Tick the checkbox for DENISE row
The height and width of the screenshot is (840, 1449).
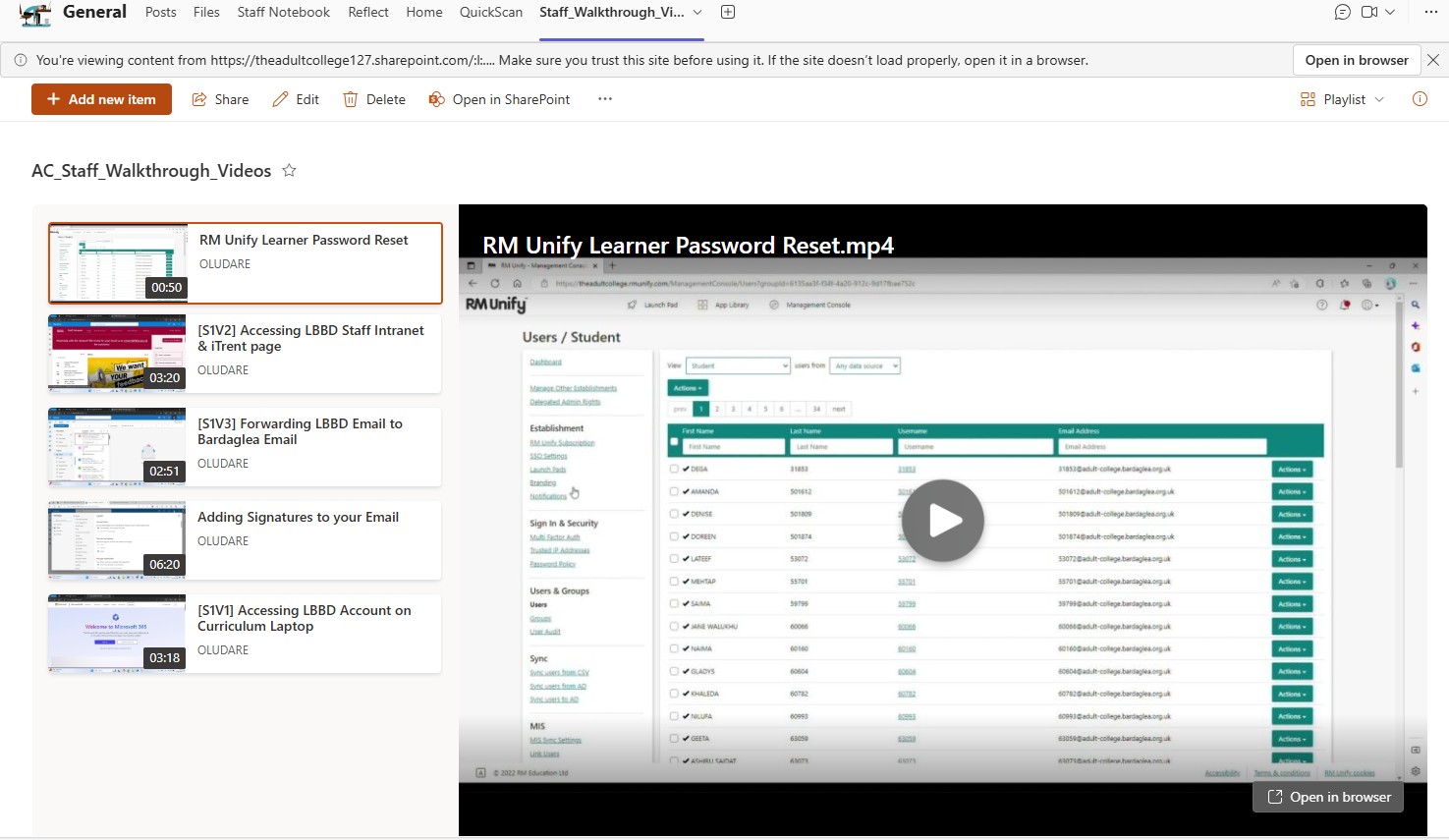pyautogui.click(x=674, y=514)
